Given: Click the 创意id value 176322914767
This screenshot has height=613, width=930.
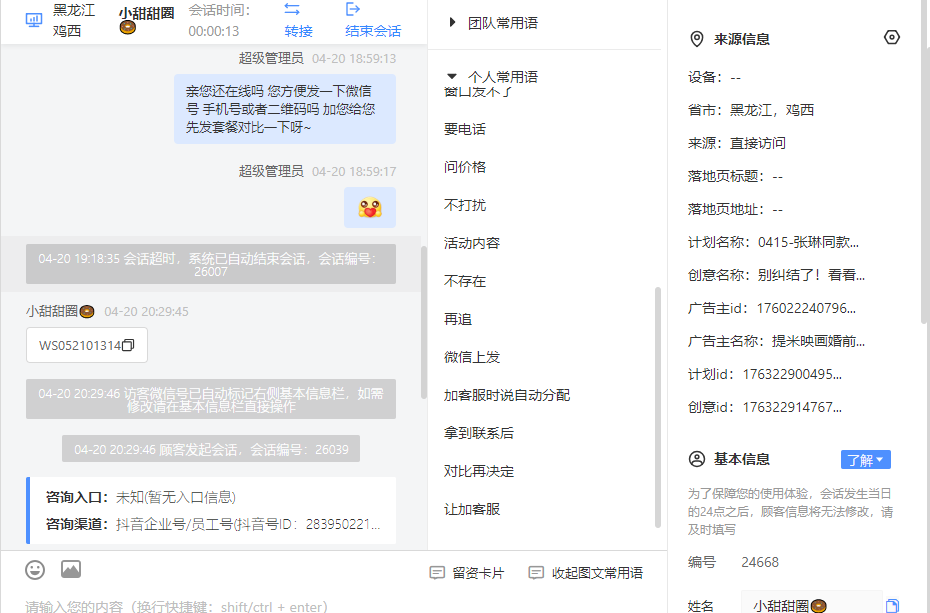Looking at the screenshot, I should (x=792, y=407).
